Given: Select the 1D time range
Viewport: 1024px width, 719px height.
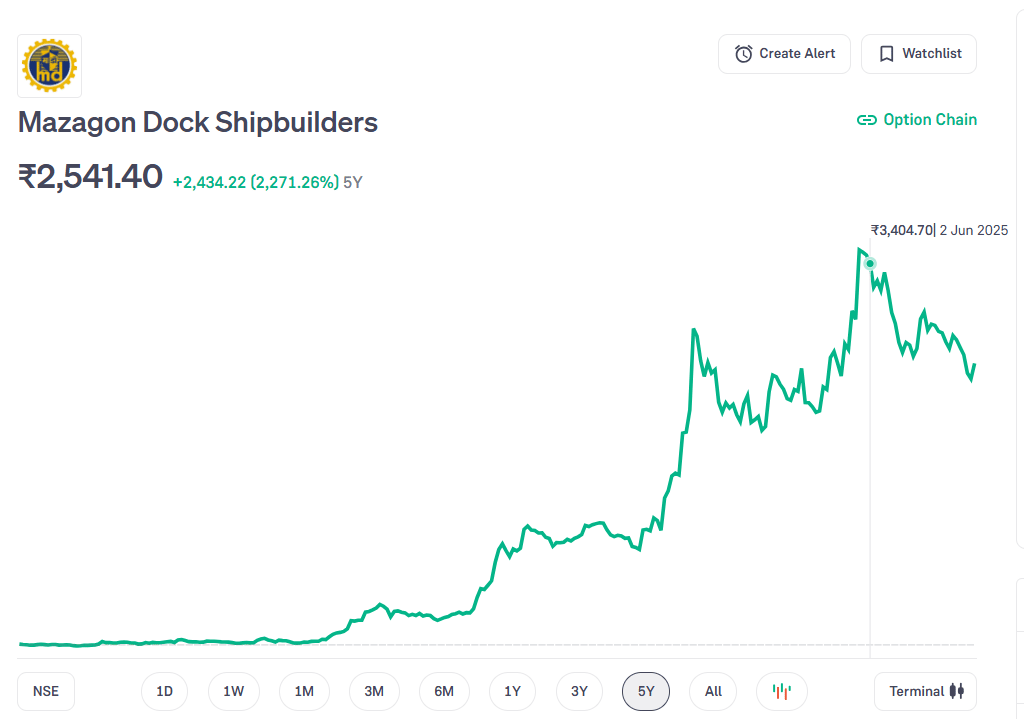Looking at the screenshot, I should pyautogui.click(x=164, y=691).
